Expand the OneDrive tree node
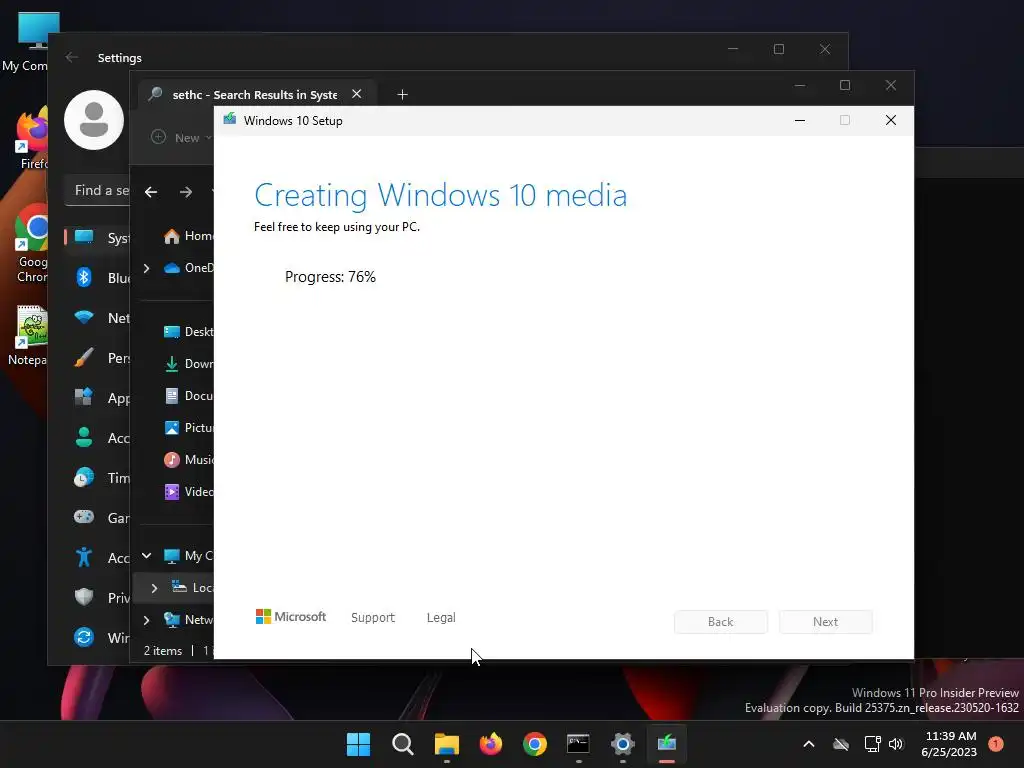 146,268
